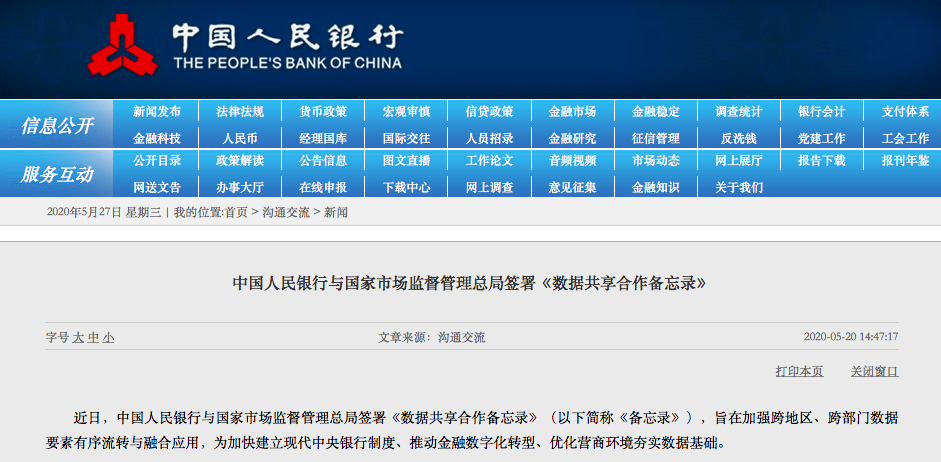This screenshot has width=941, height=462.
Task: Open the 新闻发布 menu item
Action: (x=157, y=112)
